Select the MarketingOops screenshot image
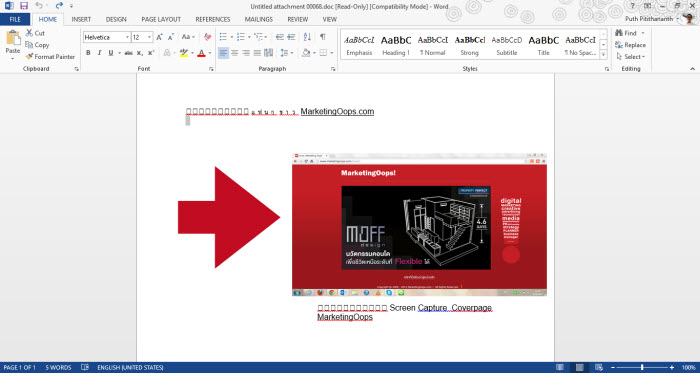Viewport: 700px width, 373px height. (419, 225)
